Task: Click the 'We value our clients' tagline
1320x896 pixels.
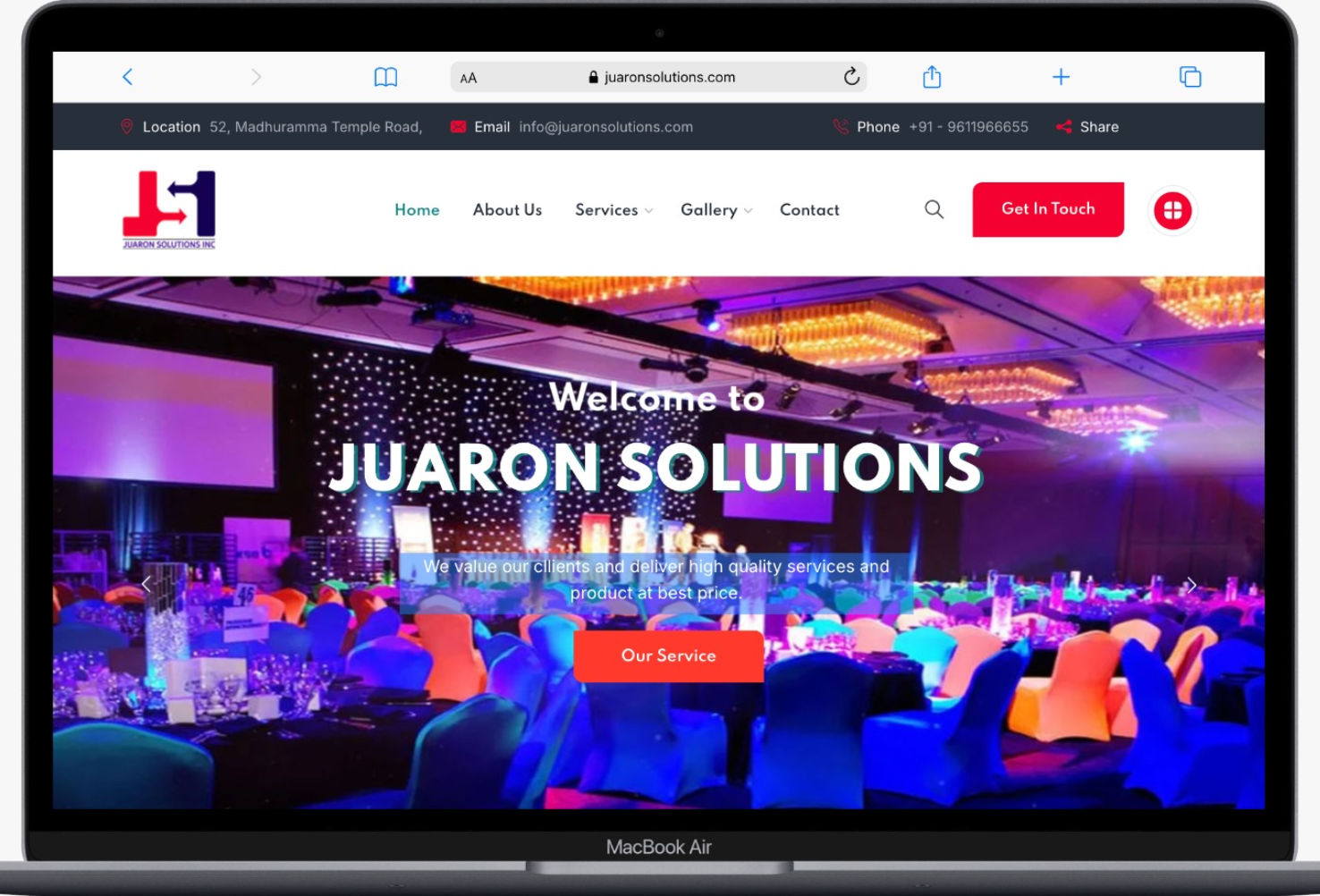Action: click(656, 579)
